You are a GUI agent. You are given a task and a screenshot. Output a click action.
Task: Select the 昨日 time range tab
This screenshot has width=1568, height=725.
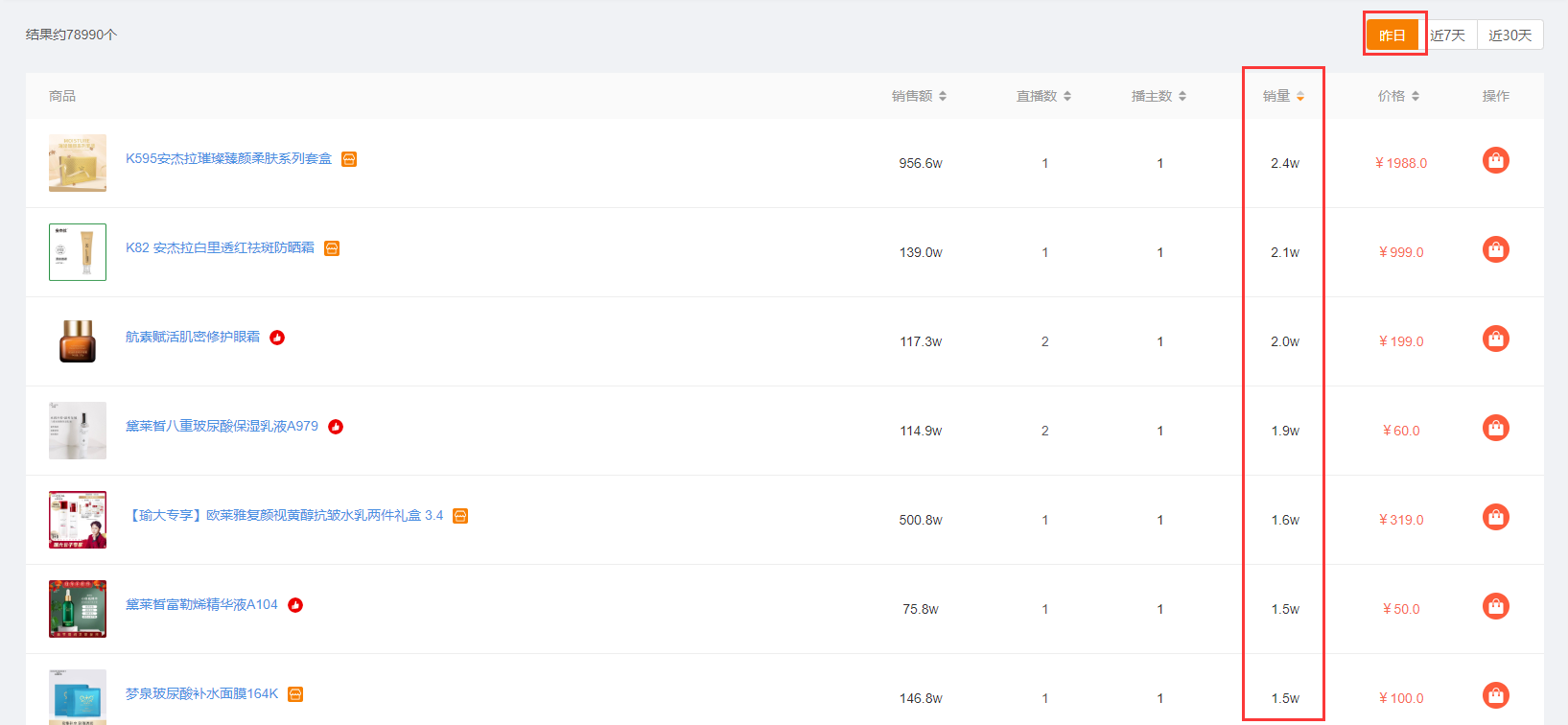click(1392, 35)
